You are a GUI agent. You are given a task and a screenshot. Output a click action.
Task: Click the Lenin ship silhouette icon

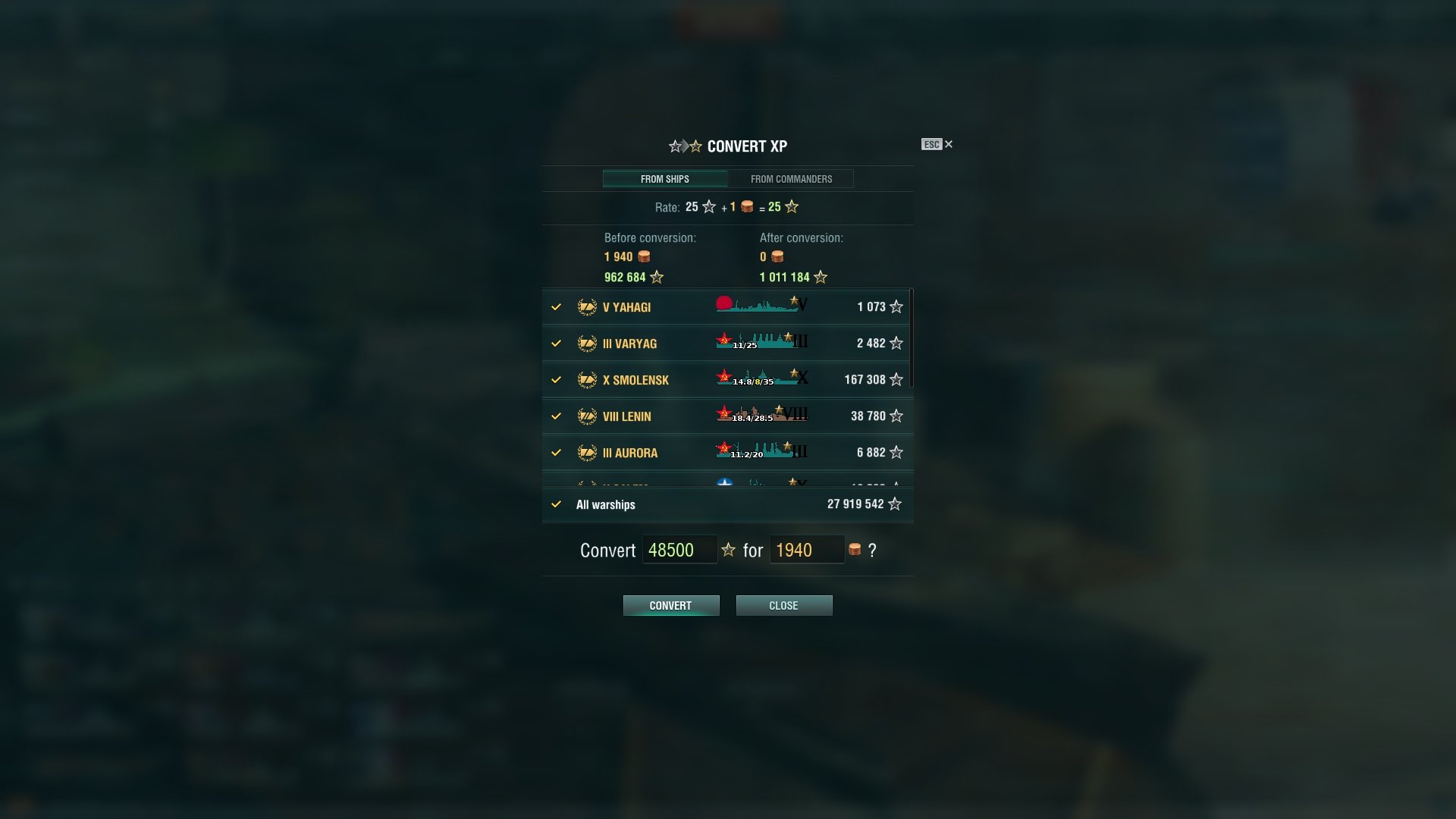(x=762, y=414)
